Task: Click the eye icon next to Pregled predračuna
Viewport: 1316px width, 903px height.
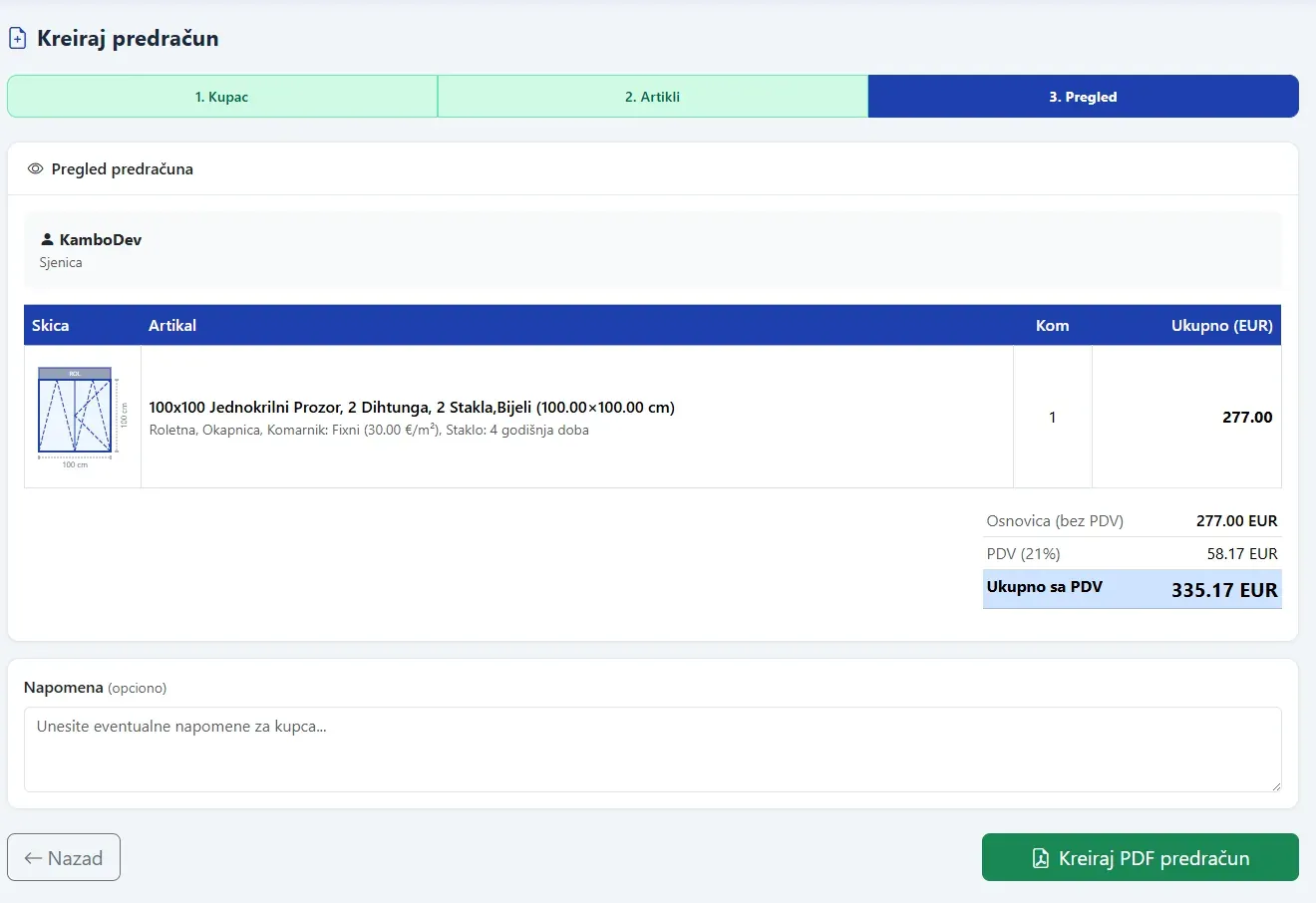Action: tap(35, 169)
